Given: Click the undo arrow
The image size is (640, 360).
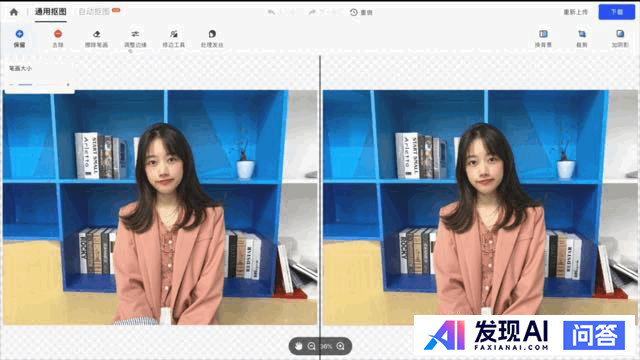Looking at the screenshot, I should pos(271,12).
